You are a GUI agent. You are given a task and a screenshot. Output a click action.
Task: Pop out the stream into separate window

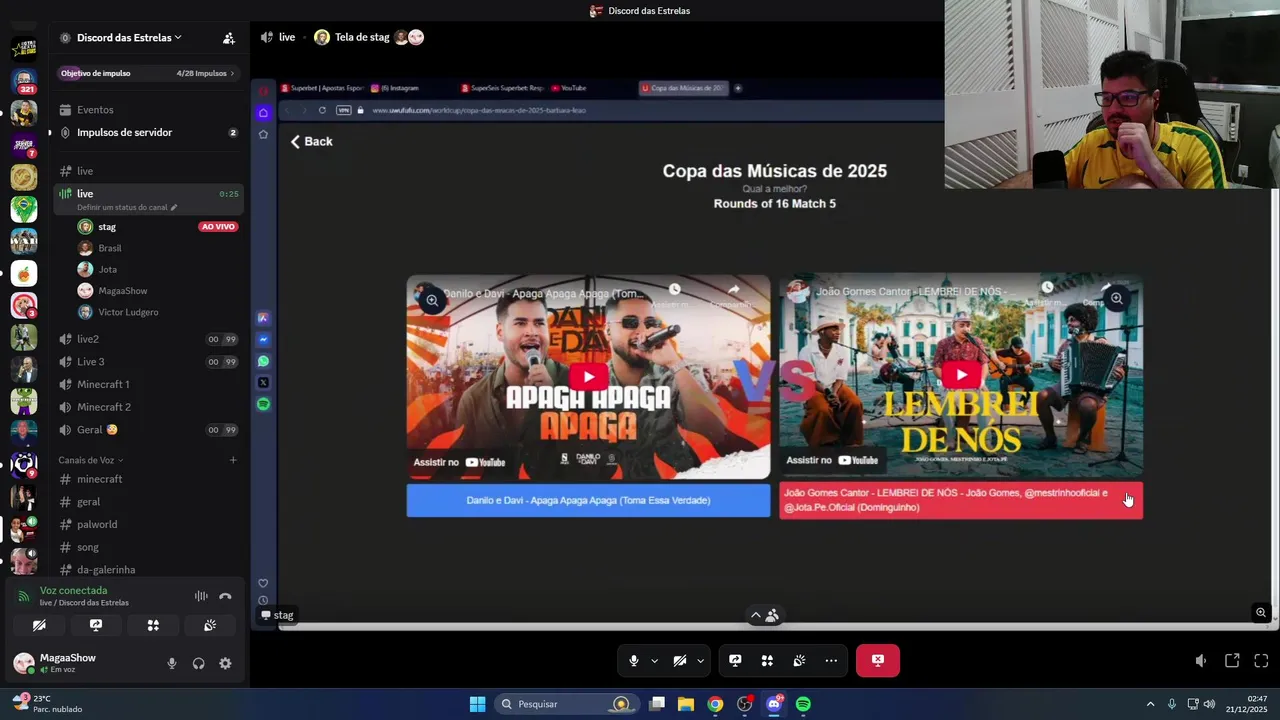coord(1232,661)
